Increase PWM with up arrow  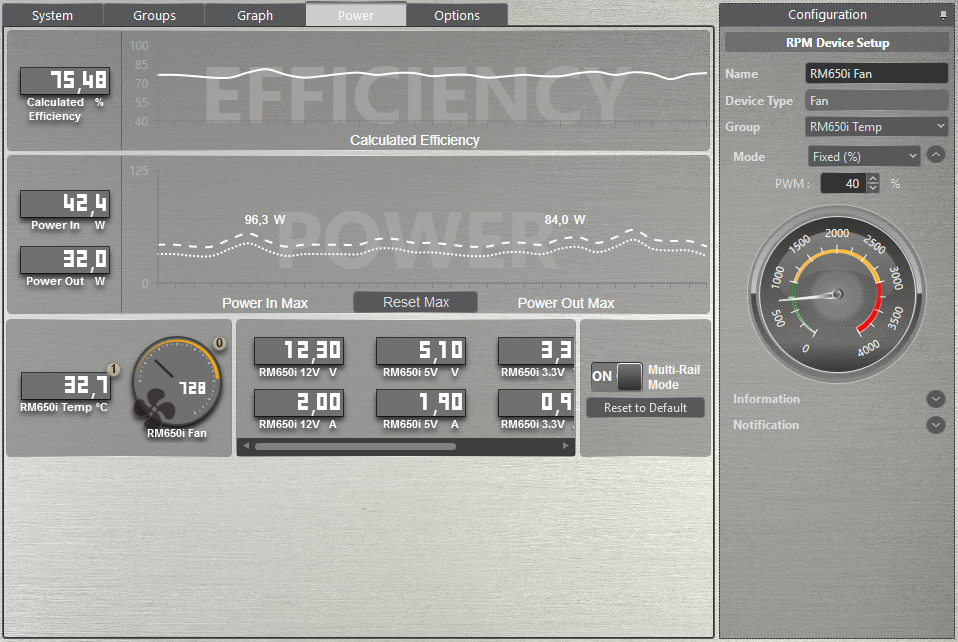pyautogui.click(x=873, y=178)
